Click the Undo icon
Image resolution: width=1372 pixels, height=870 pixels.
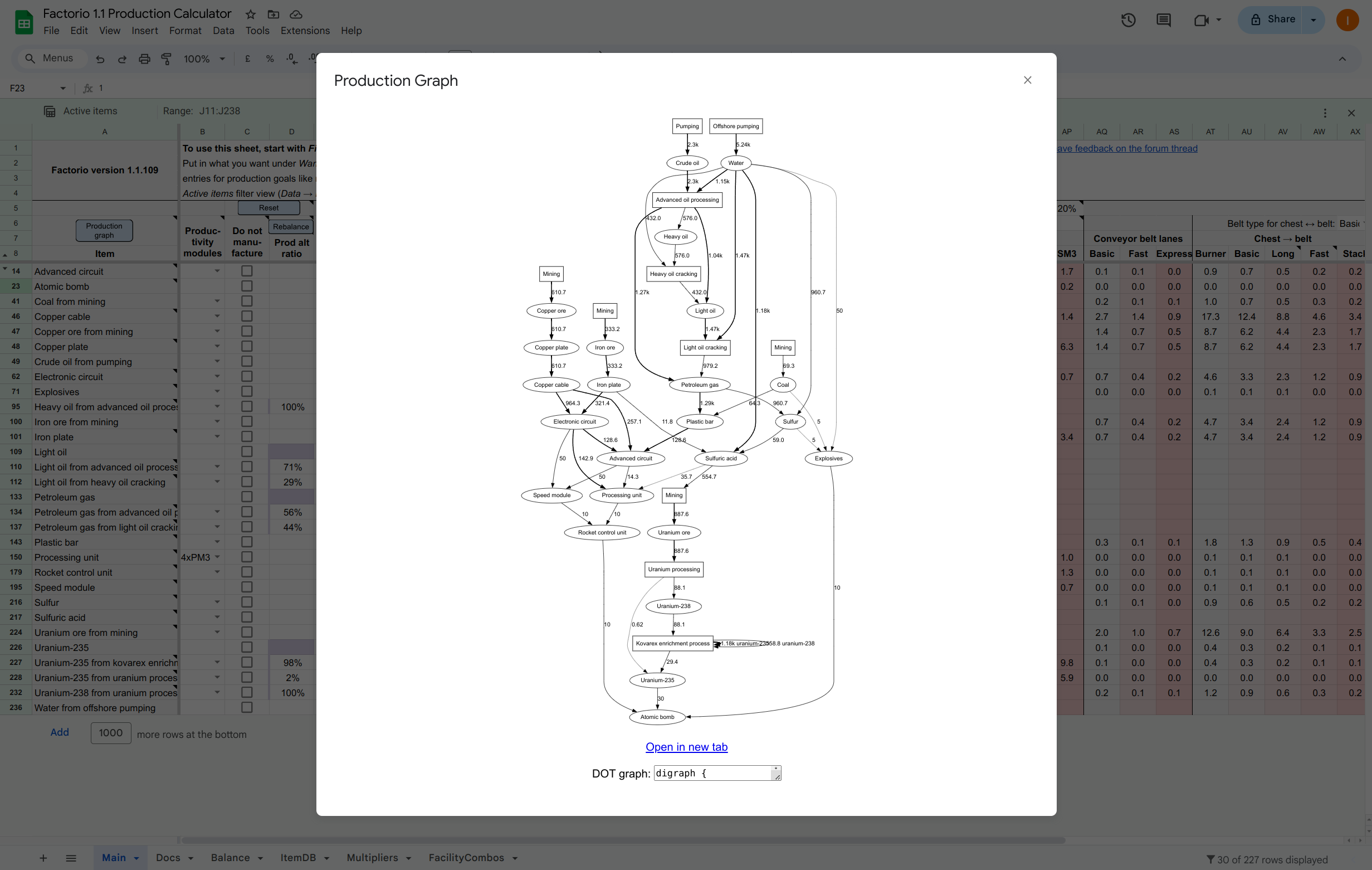pyautogui.click(x=100, y=59)
